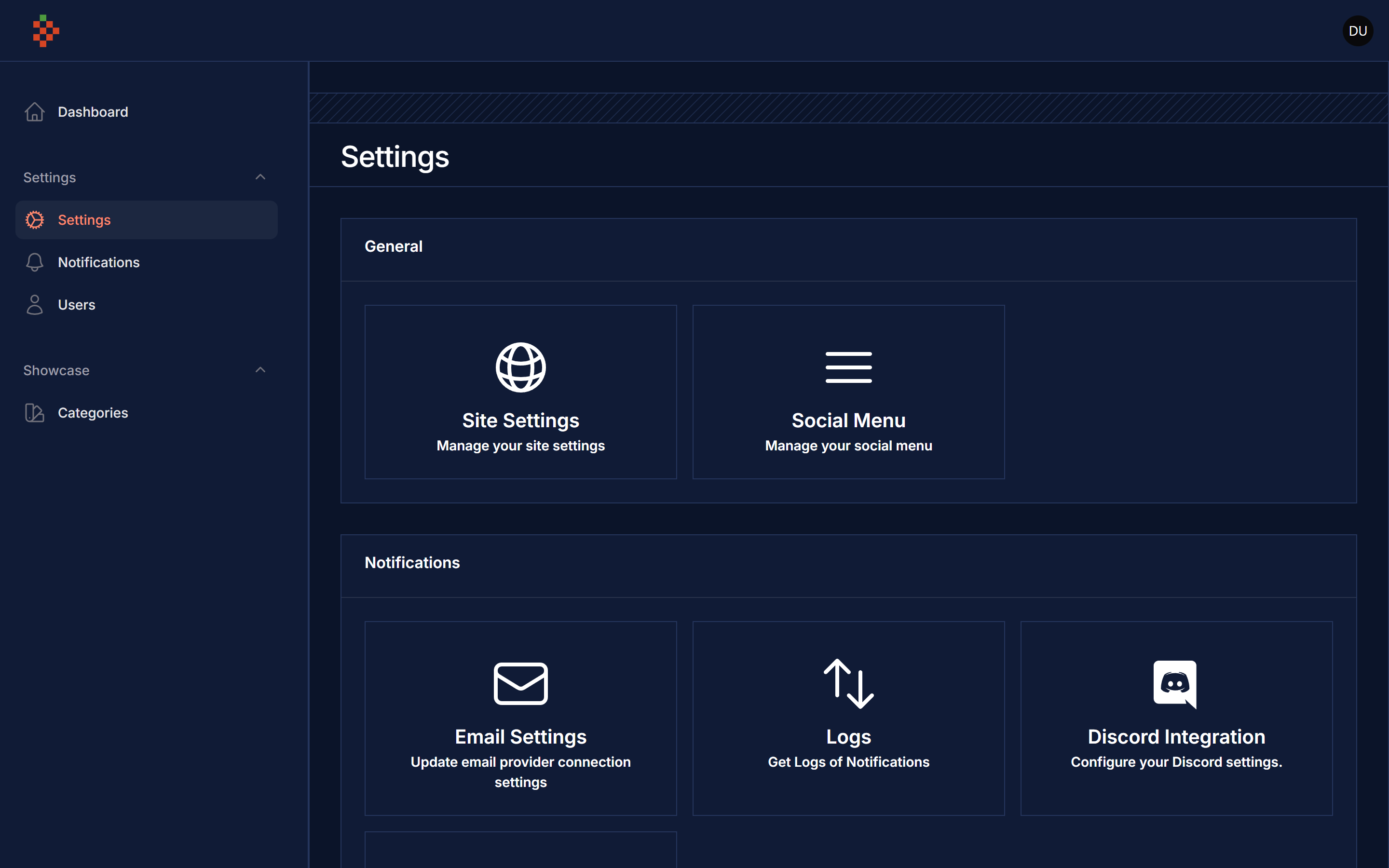Click the Notifications bell icon
This screenshot has width=1389, height=868.
[34, 262]
